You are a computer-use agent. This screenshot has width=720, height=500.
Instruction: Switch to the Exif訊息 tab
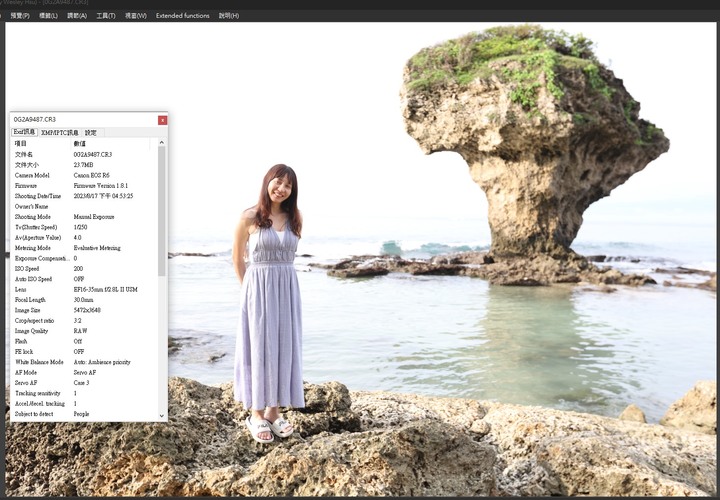tap(24, 132)
